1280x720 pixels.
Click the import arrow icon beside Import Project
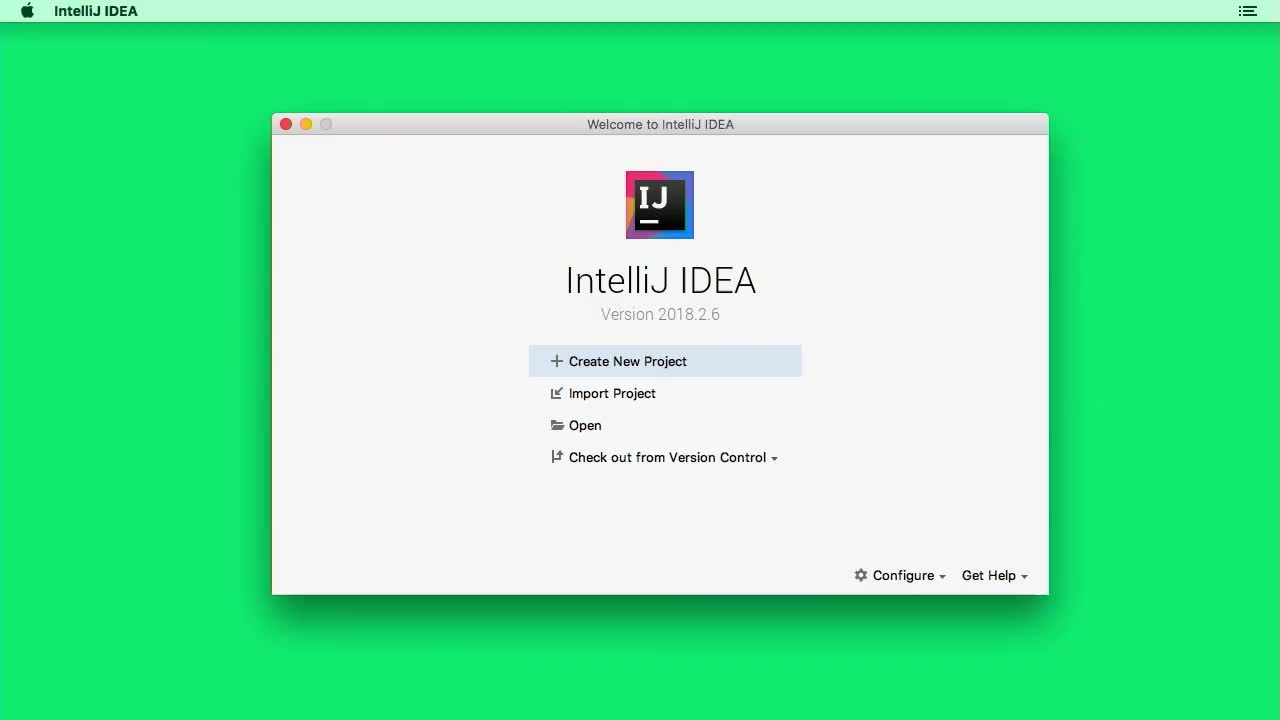tap(557, 393)
